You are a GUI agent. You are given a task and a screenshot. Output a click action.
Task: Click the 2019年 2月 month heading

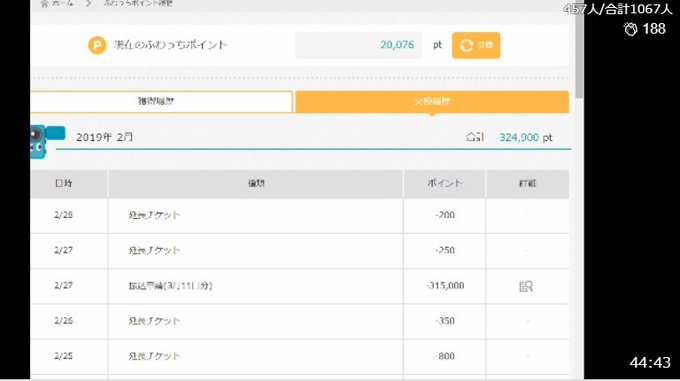tap(105, 137)
